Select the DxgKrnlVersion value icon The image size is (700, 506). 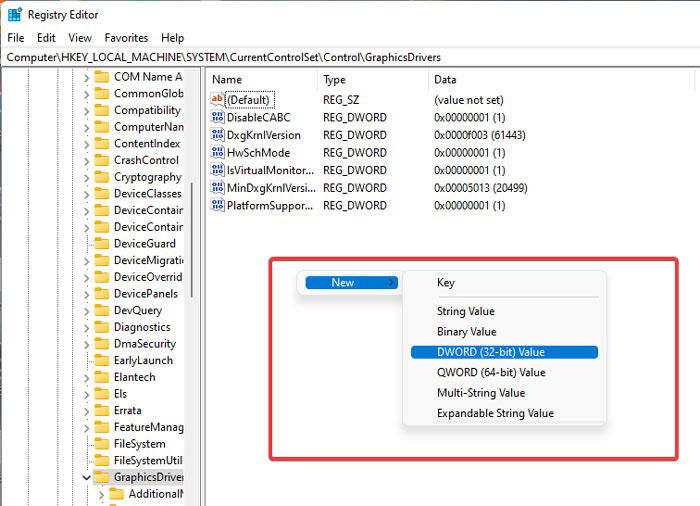pos(217,134)
